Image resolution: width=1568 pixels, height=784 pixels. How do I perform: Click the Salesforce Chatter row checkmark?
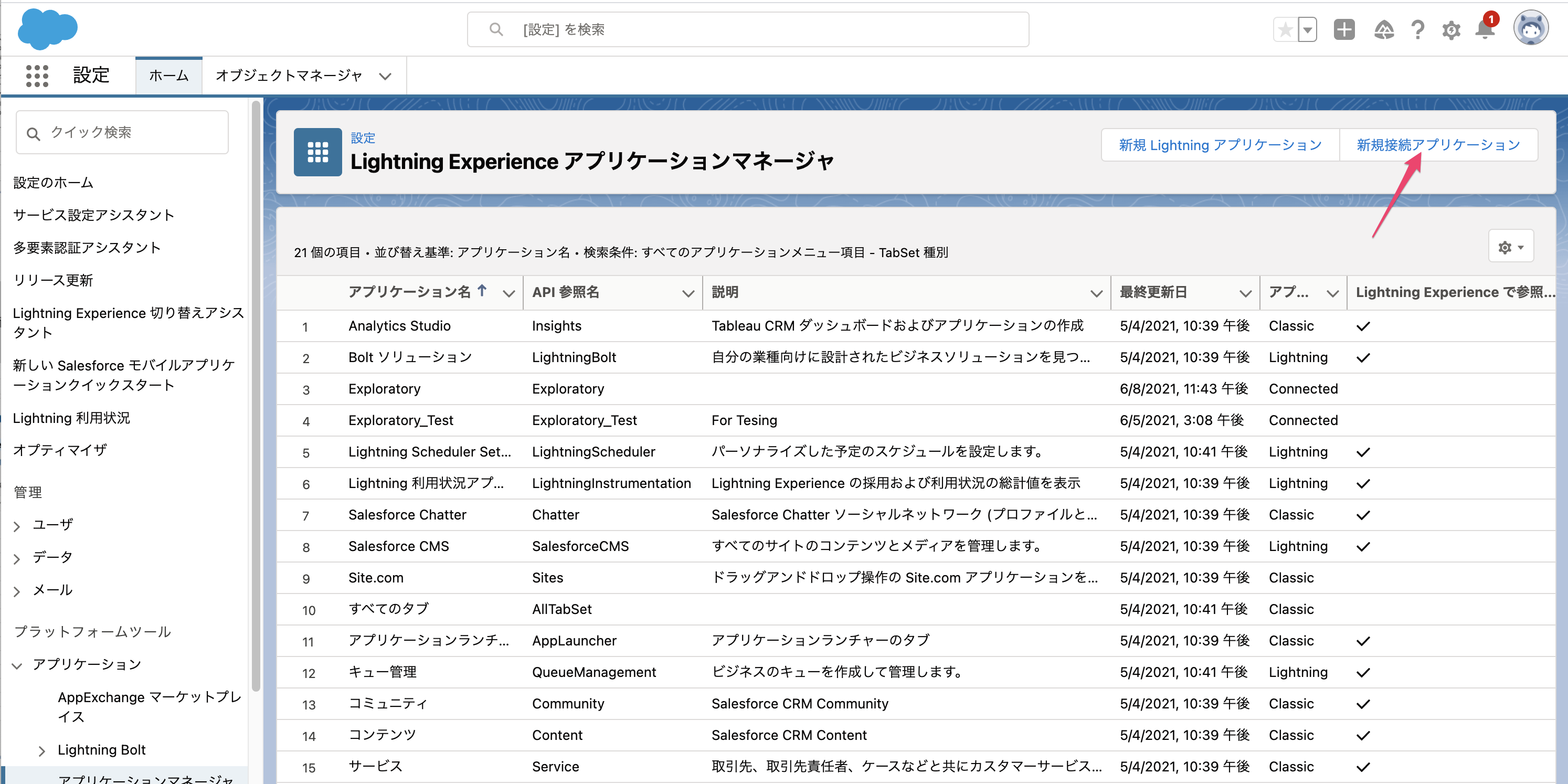point(1363,515)
